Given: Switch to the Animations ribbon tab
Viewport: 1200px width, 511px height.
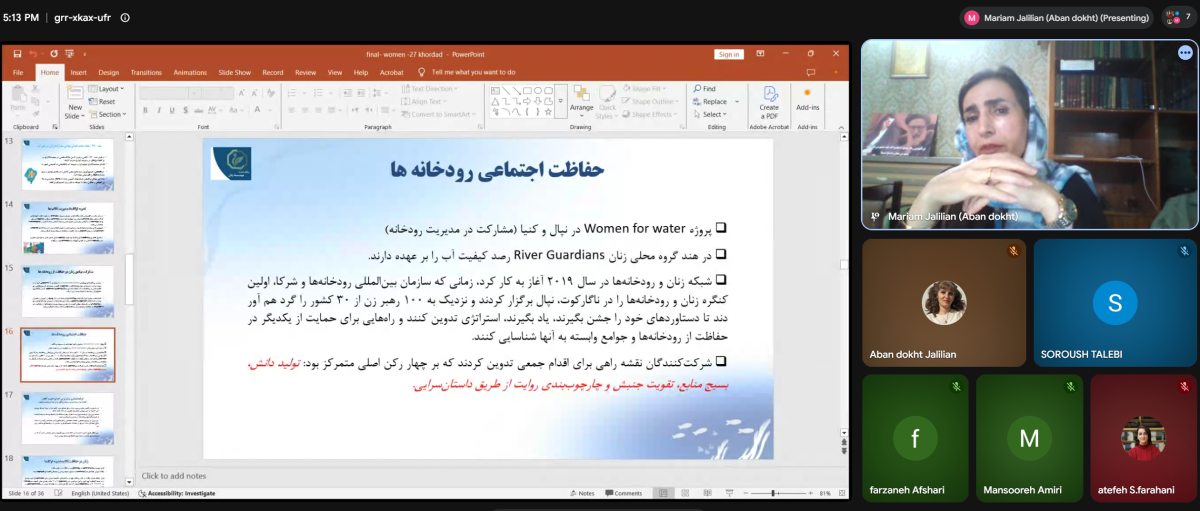Looking at the screenshot, I should [190, 72].
